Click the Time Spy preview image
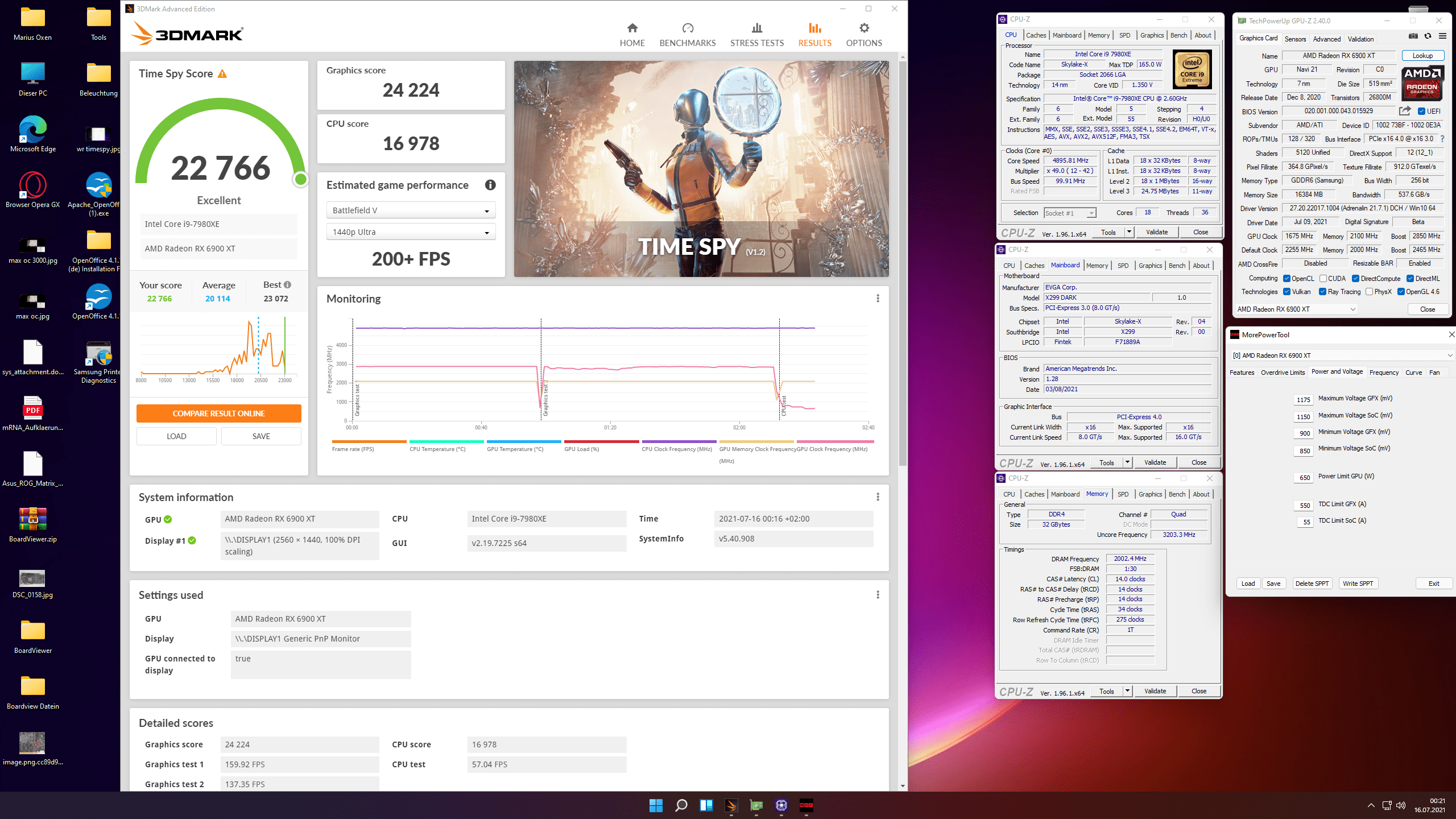The height and width of the screenshot is (819, 1456). (x=701, y=169)
